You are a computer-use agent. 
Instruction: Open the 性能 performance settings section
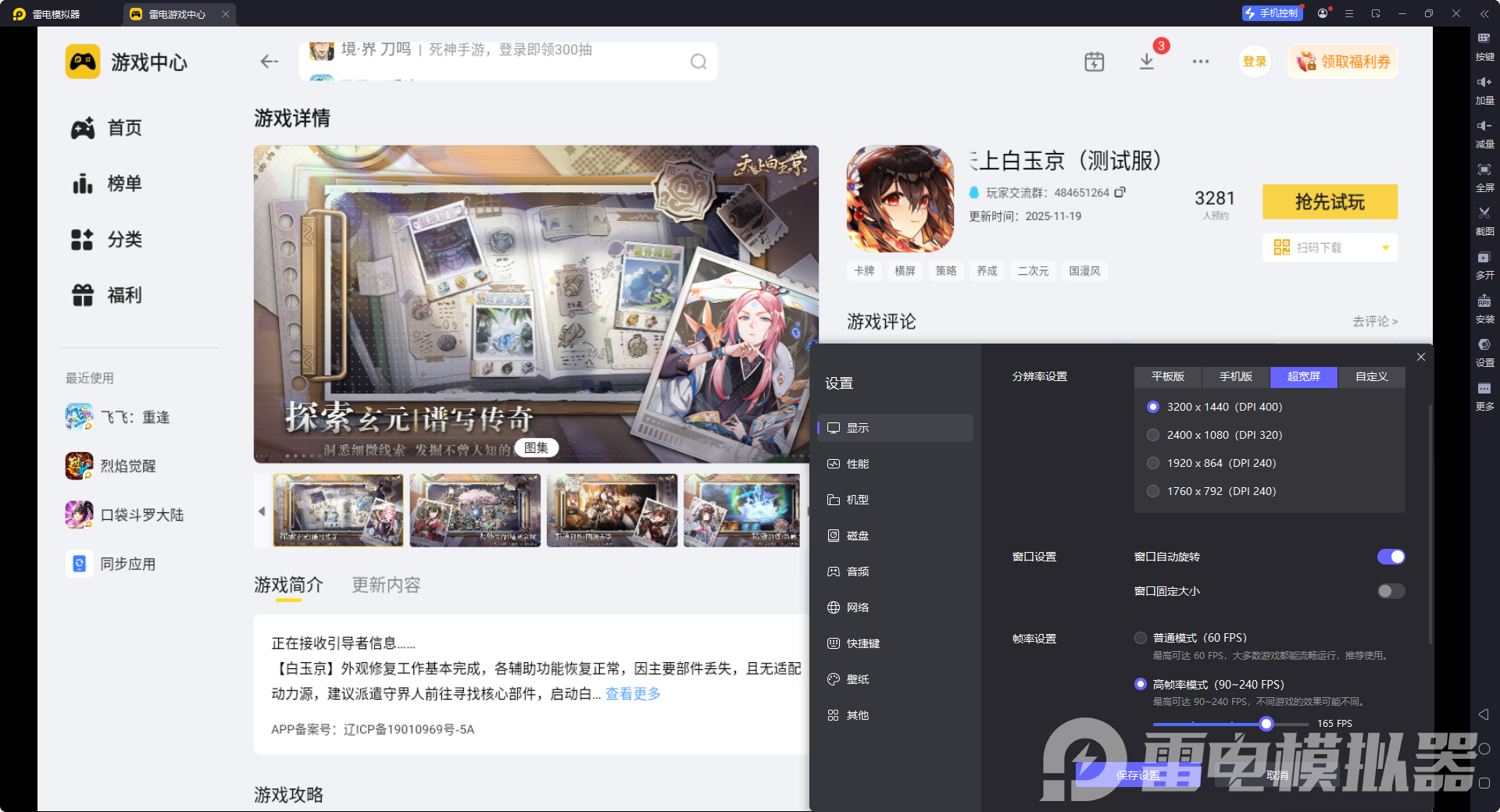point(857,463)
